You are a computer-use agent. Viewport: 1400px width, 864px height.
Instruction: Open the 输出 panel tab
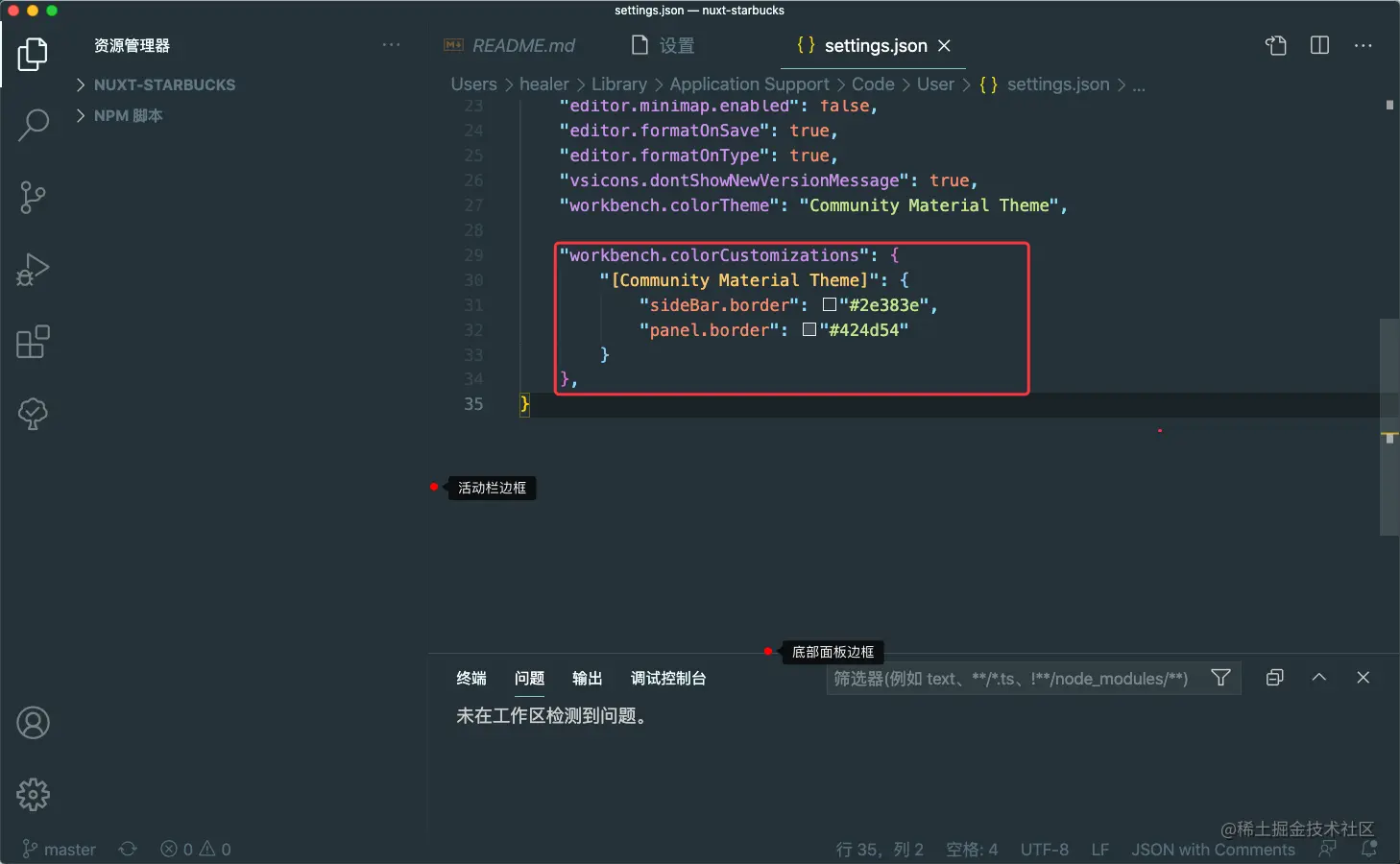[x=588, y=679]
